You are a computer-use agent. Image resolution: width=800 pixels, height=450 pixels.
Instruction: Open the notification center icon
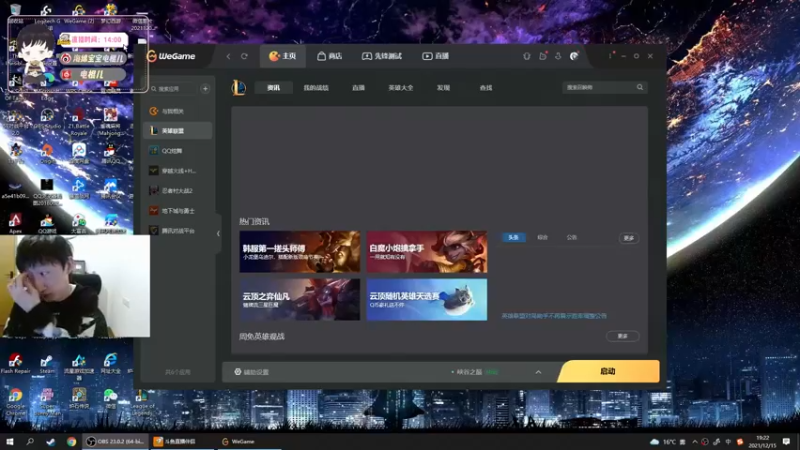pos(786,441)
